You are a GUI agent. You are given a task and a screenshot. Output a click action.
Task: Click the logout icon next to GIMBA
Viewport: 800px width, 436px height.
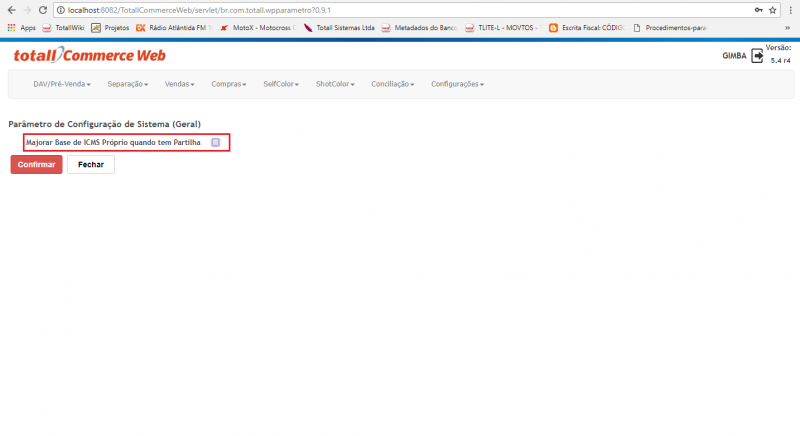757,56
